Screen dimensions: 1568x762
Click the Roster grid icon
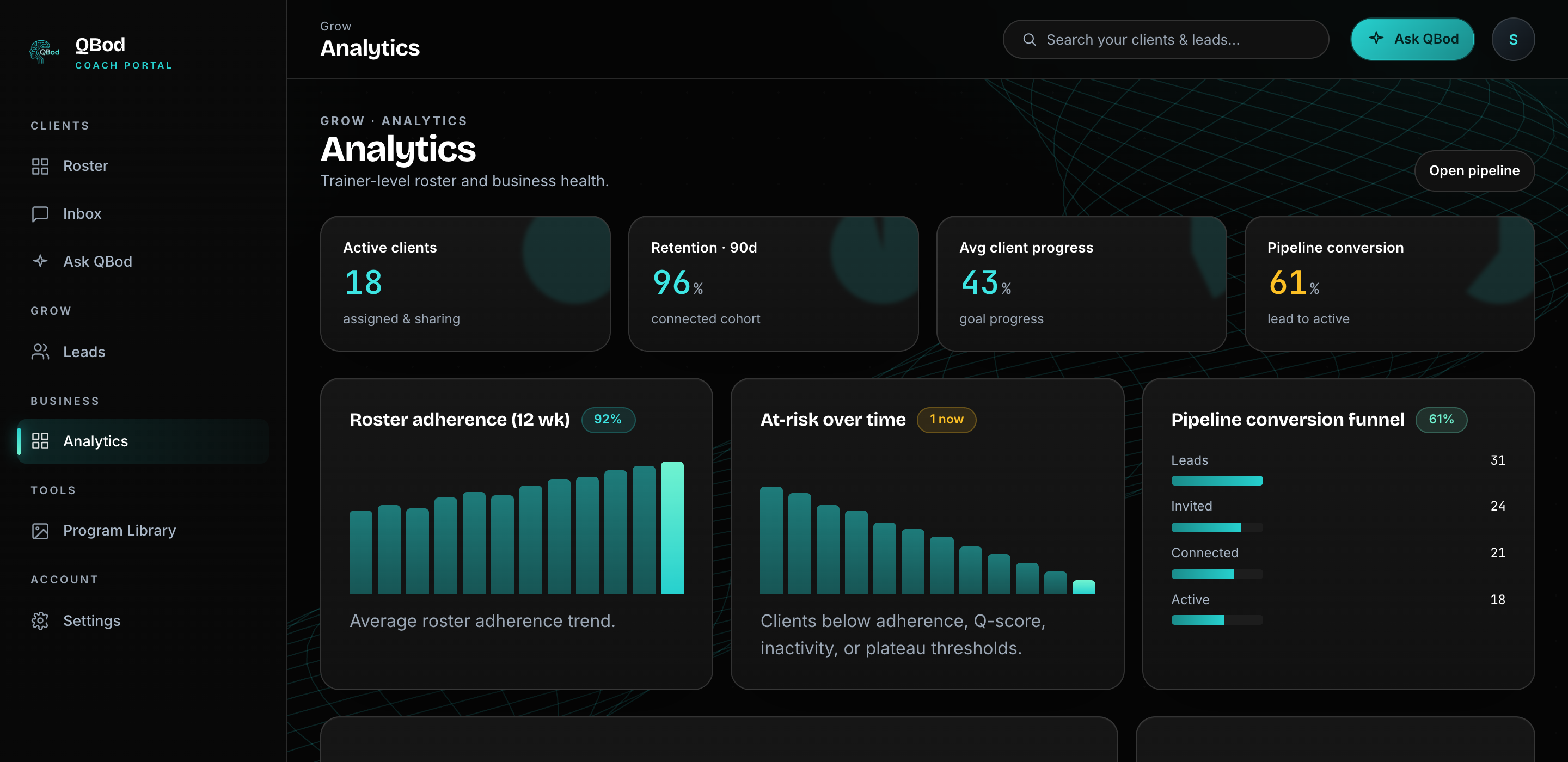tap(40, 166)
